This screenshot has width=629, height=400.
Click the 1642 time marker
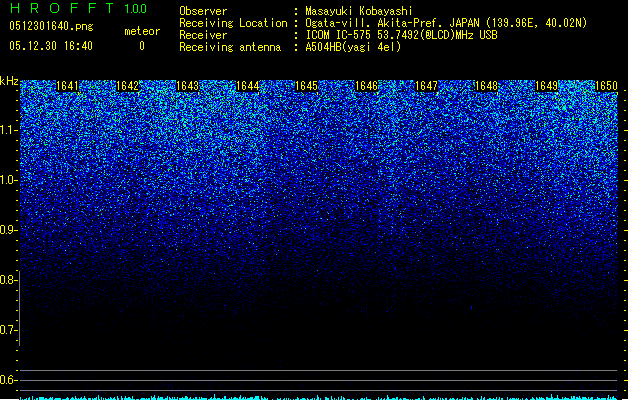point(128,86)
